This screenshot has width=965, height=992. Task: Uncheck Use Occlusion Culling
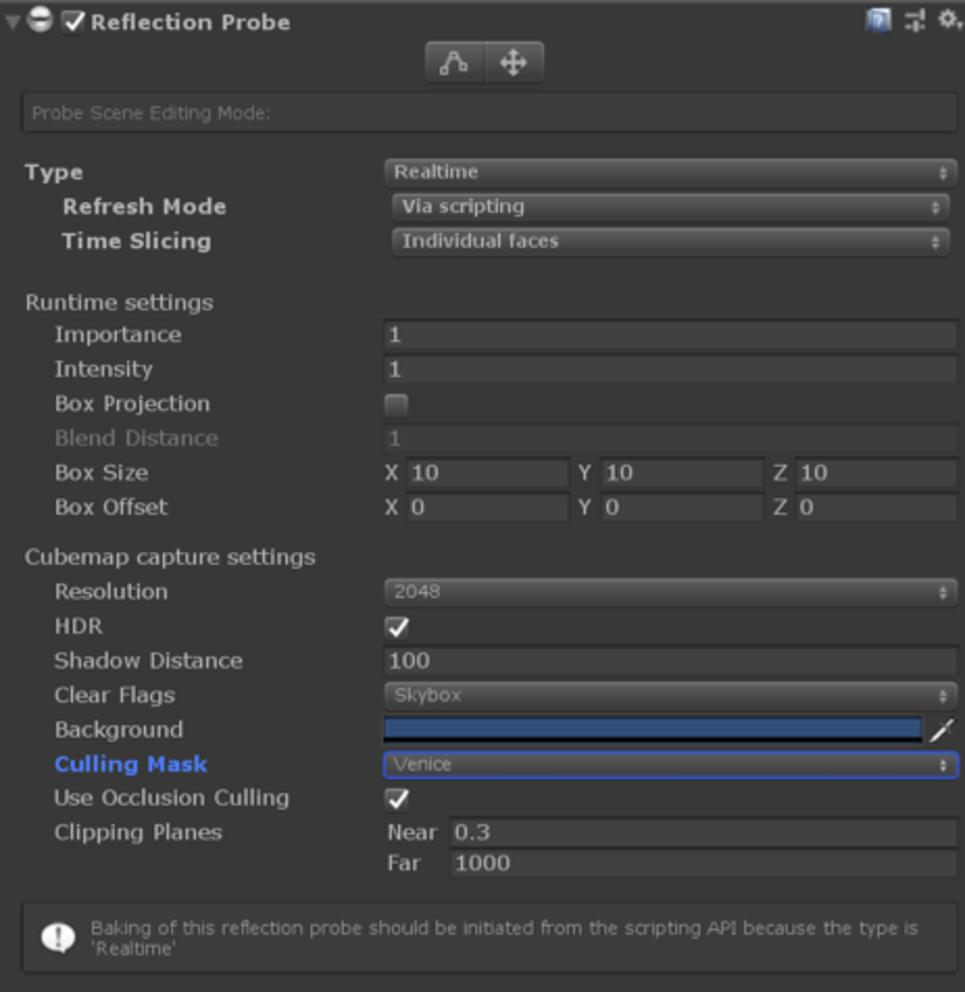click(397, 798)
